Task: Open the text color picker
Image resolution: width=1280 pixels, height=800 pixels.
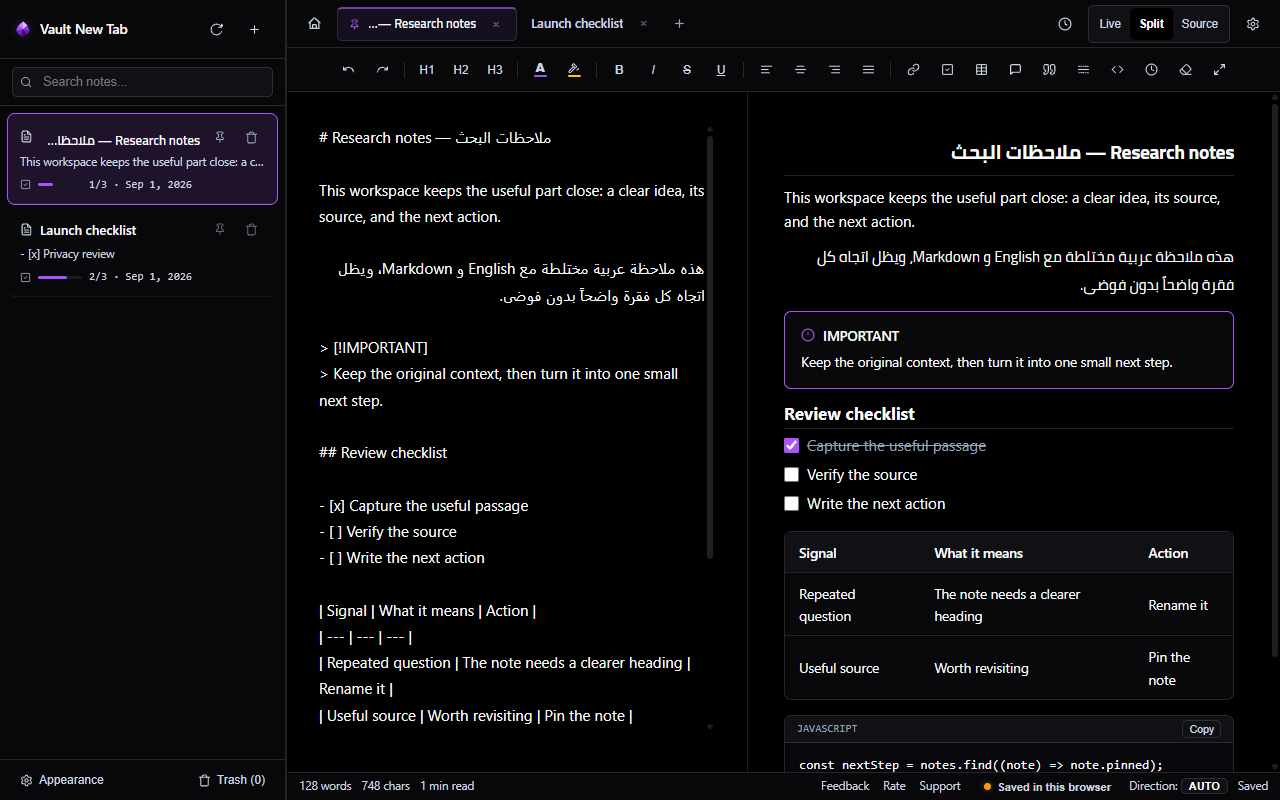Action: coord(540,70)
